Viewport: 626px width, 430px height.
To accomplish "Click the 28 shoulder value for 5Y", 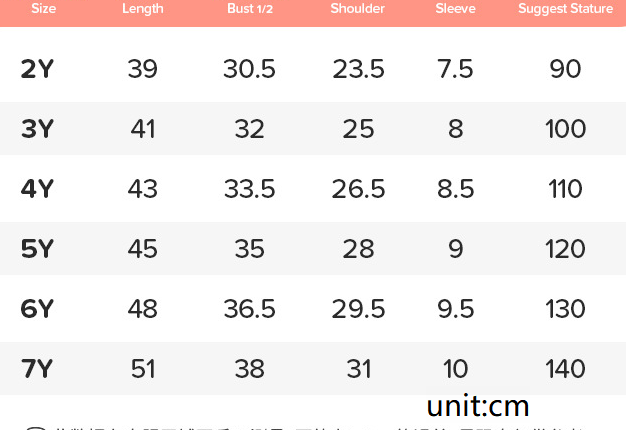I will [358, 248].
